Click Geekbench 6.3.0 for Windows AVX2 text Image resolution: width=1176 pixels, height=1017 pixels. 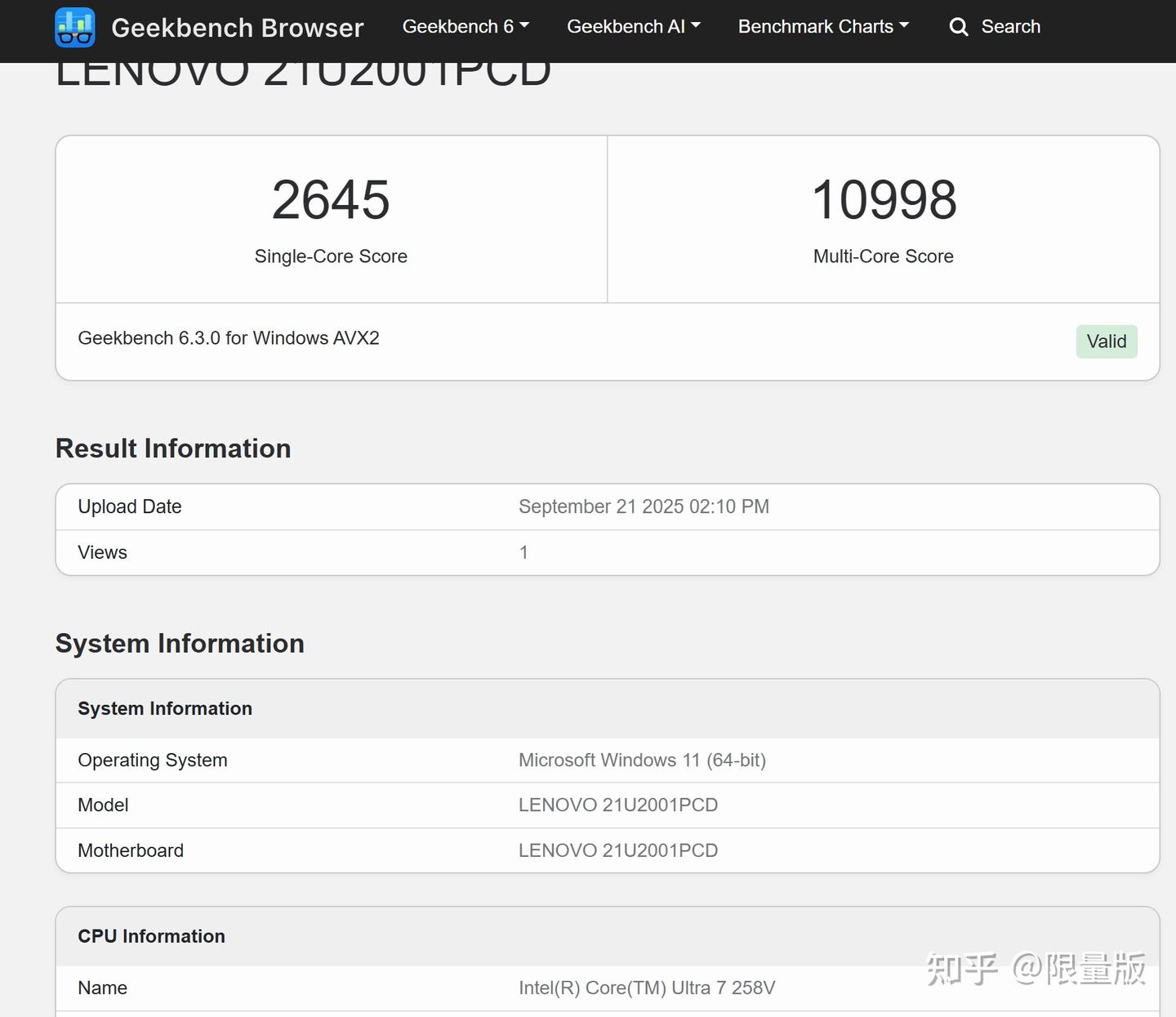point(229,338)
